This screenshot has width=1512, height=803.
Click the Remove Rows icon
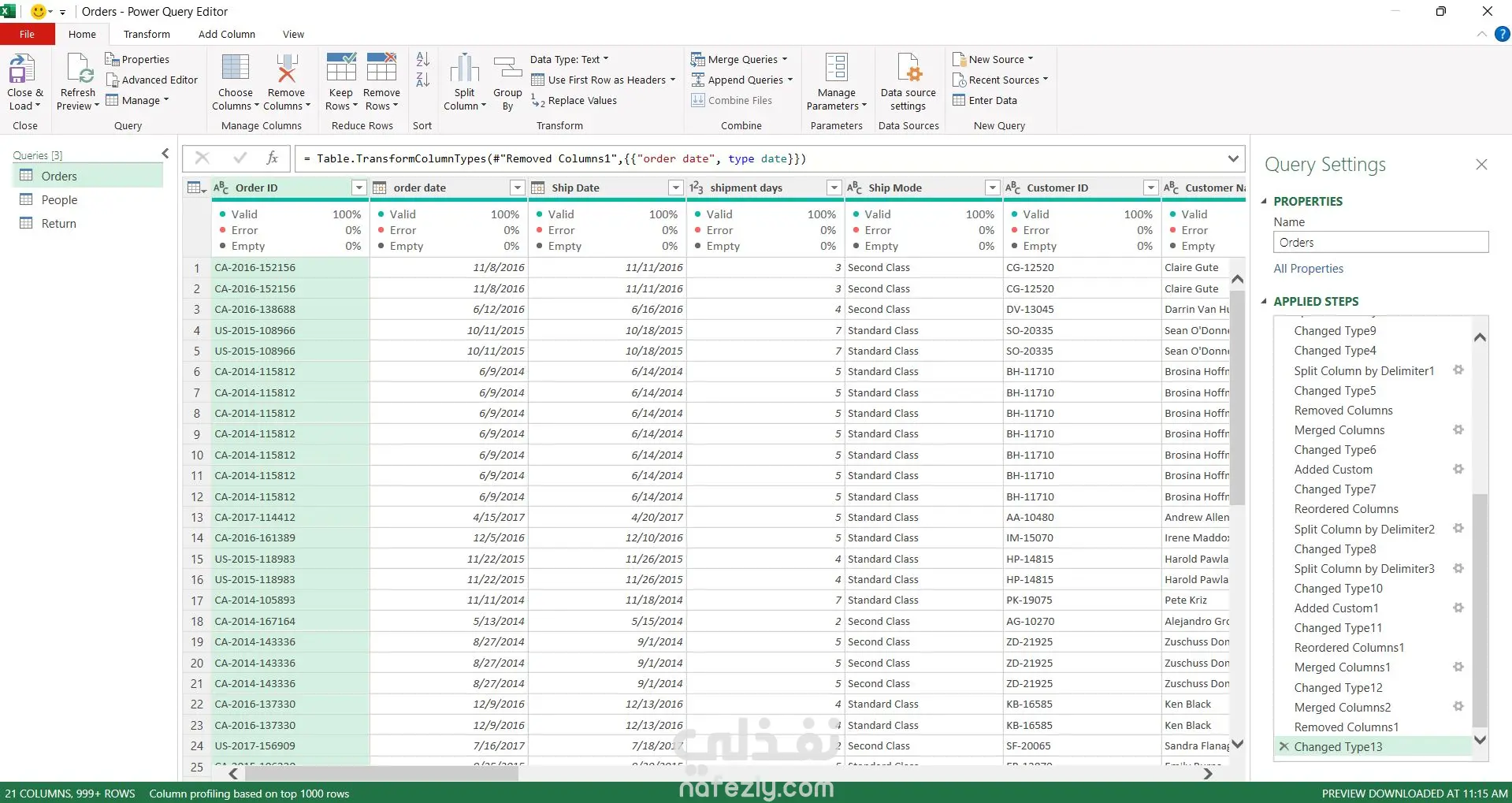[381, 69]
